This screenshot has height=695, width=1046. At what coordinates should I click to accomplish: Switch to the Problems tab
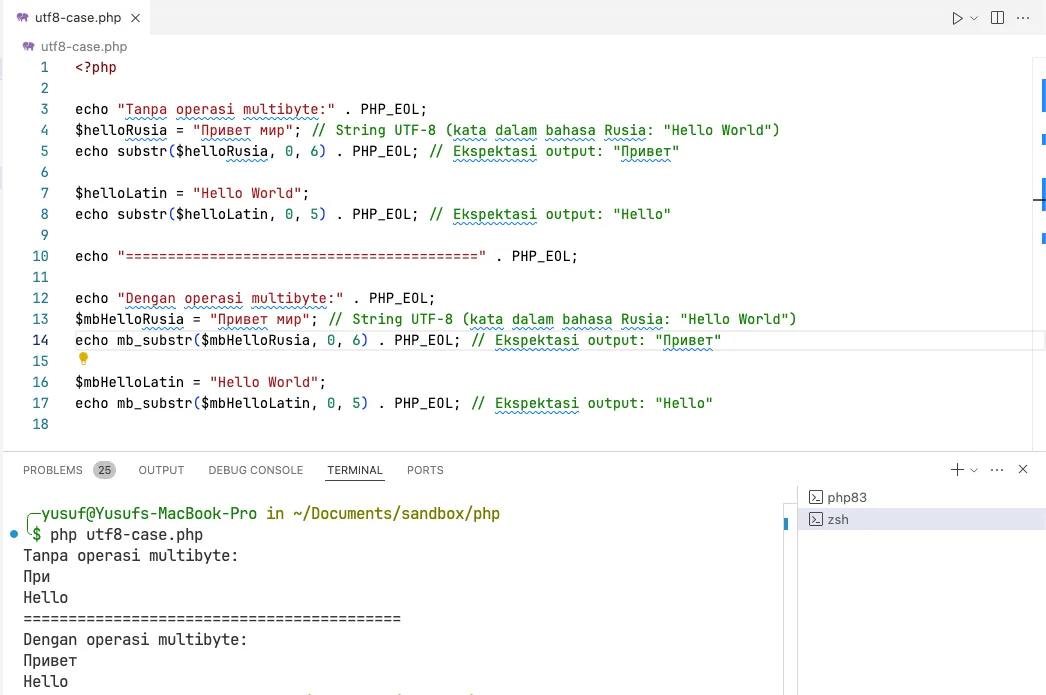pyautogui.click(x=53, y=470)
